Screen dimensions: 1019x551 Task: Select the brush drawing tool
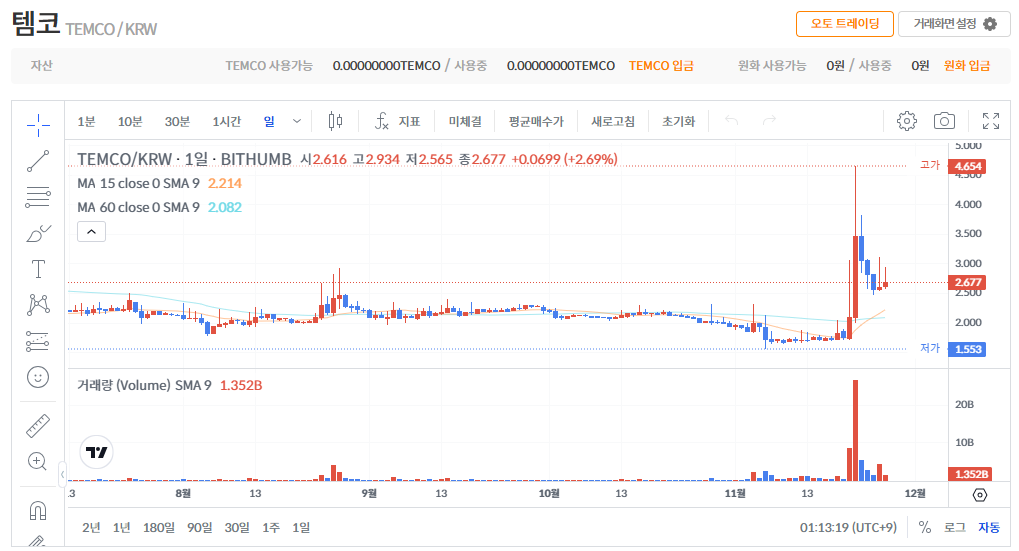(x=38, y=233)
